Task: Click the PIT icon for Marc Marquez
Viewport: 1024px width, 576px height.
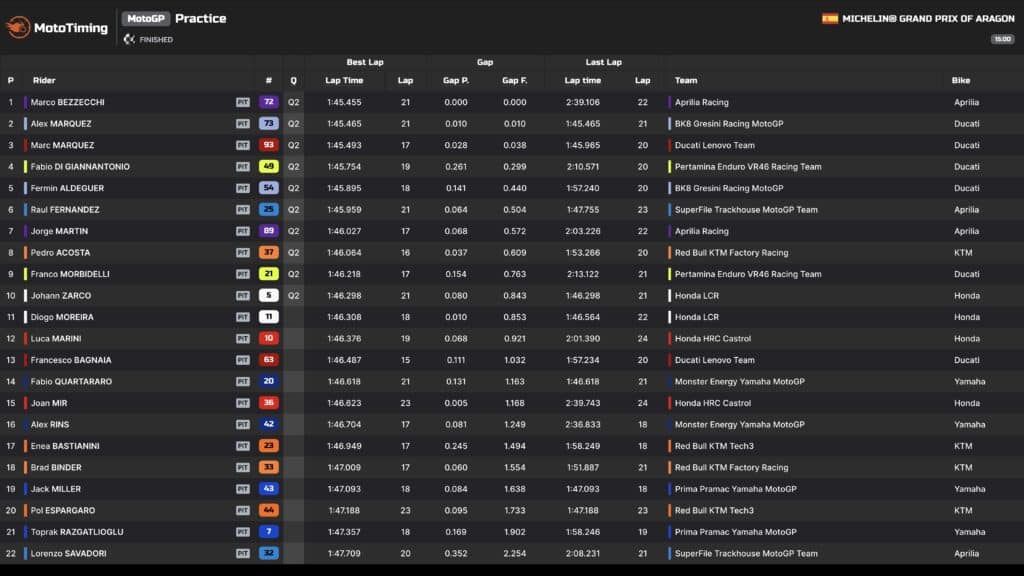Action: tap(243, 146)
